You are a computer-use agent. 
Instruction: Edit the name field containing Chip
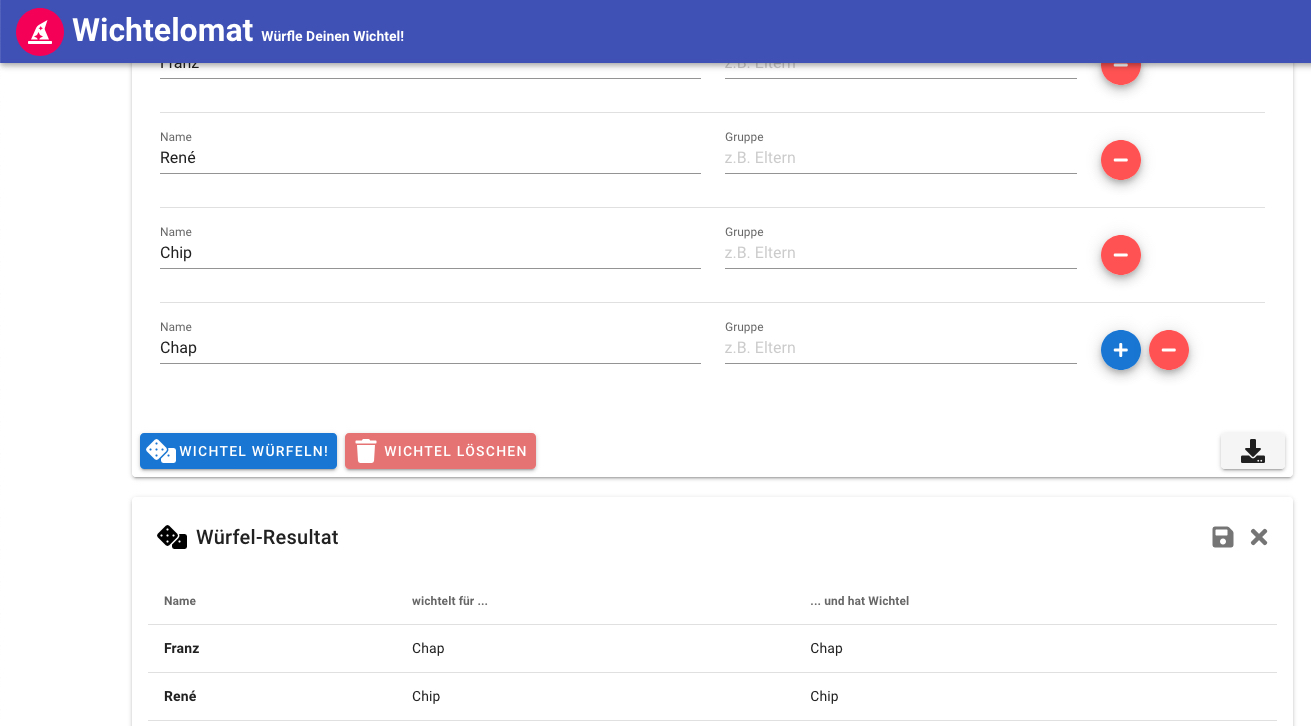click(x=430, y=253)
